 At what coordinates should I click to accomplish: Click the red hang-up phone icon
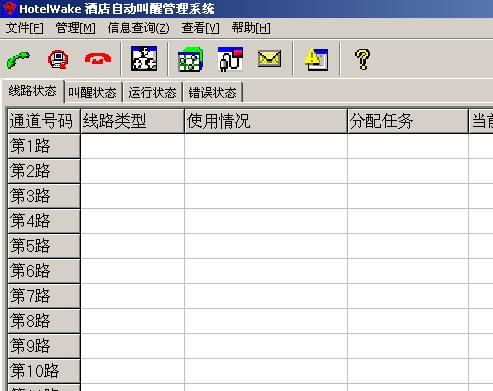pos(98,59)
